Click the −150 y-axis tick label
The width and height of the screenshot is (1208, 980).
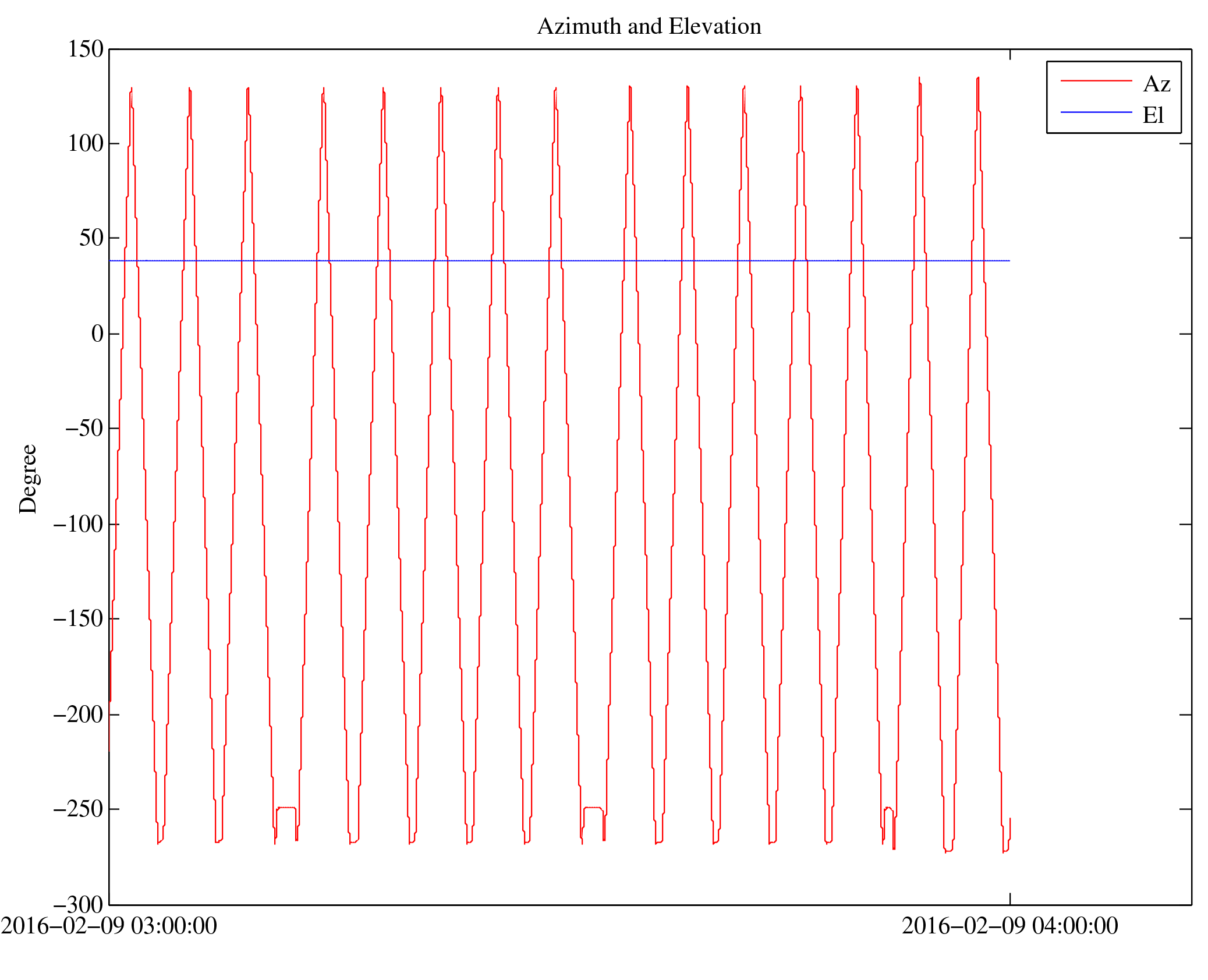[x=78, y=618]
